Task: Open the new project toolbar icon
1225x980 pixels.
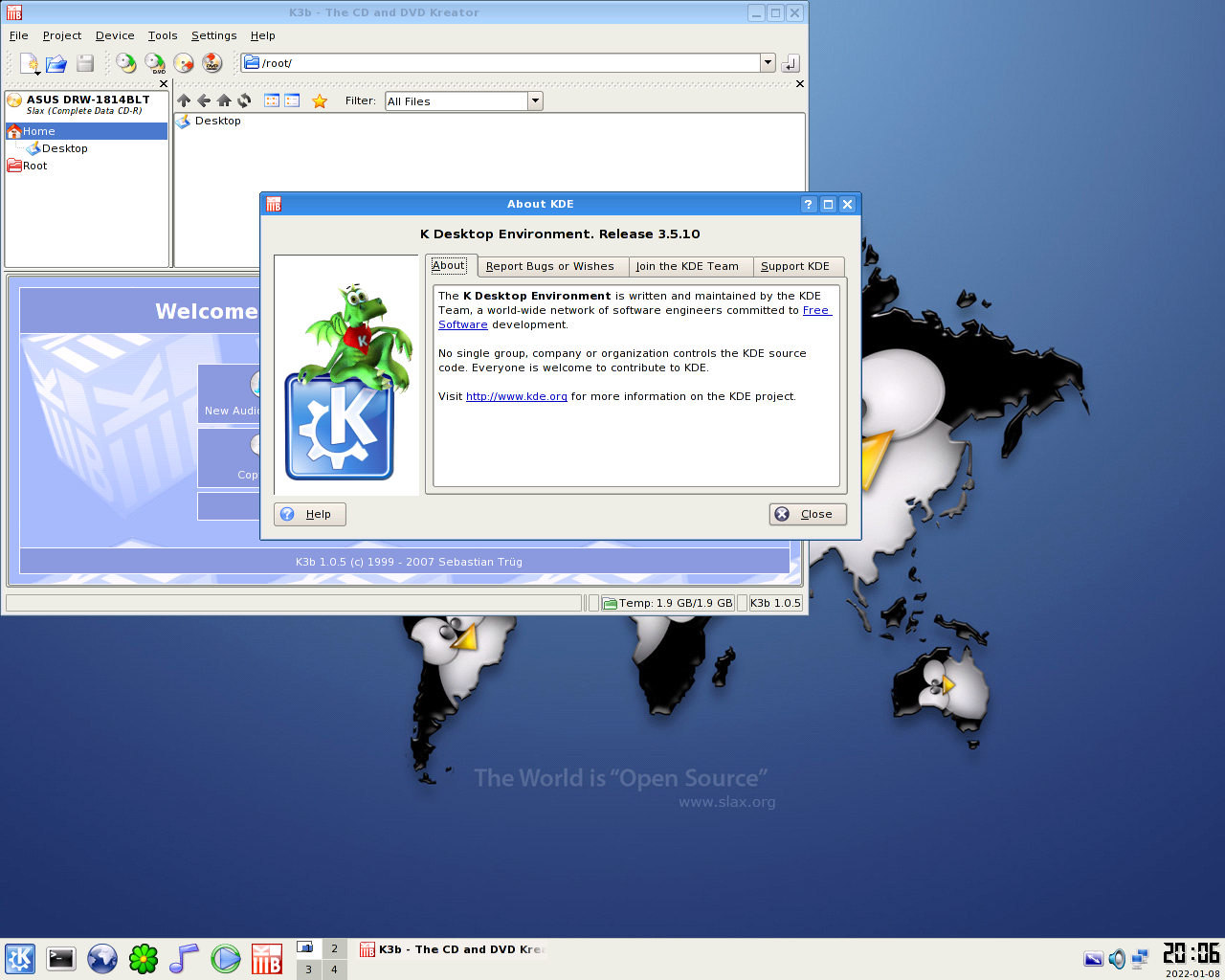Action: point(30,63)
